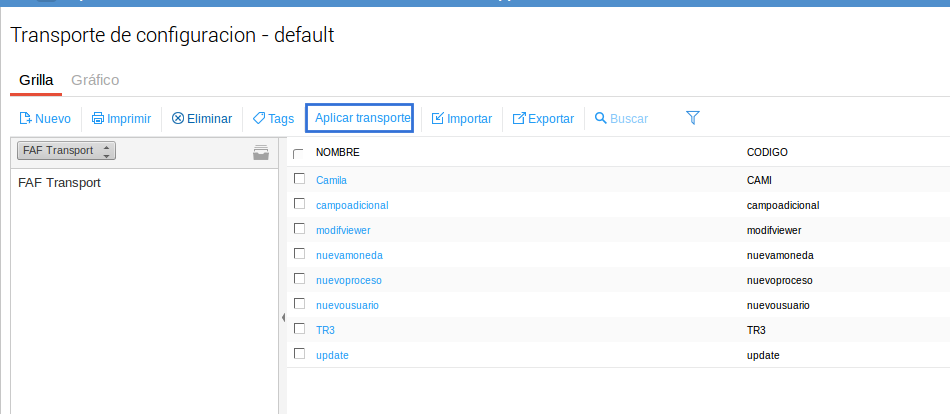Open the filter funnel icon
This screenshot has height=414, width=950.
tap(692, 118)
